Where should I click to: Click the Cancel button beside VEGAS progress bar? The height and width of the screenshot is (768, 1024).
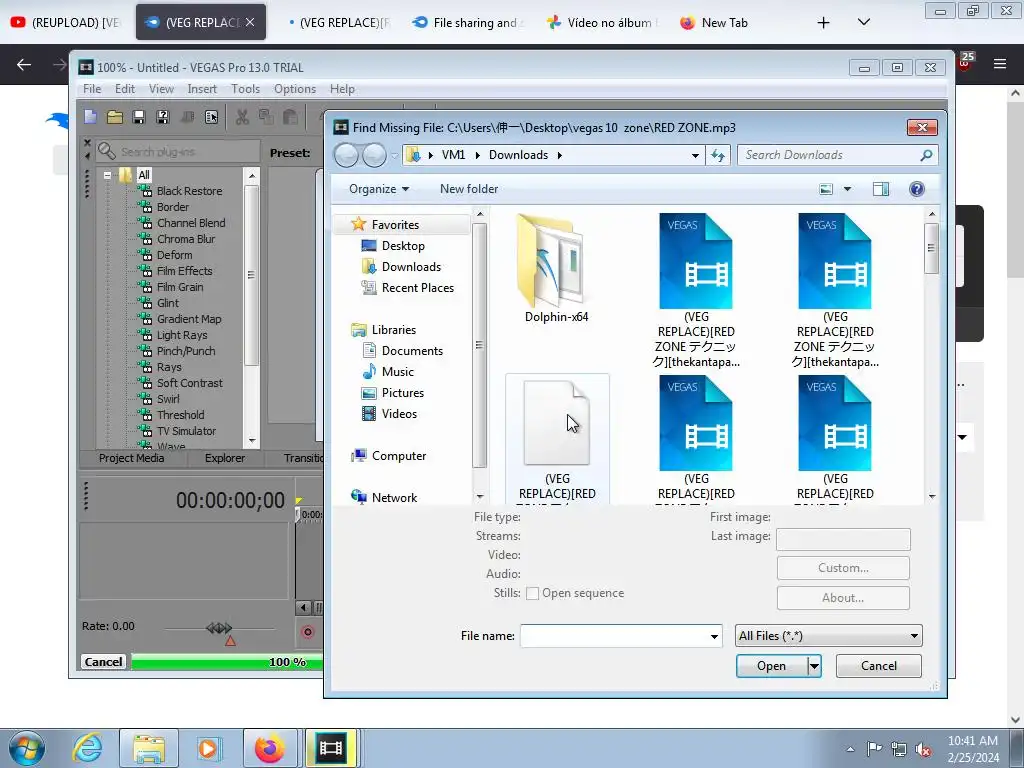coord(103,662)
